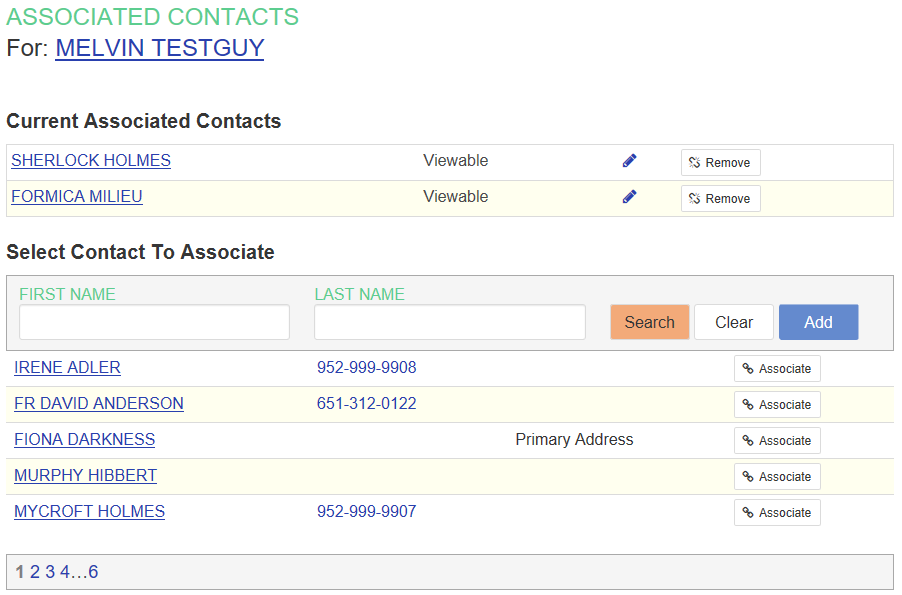902x595 pixels.
Task: Click Irene Adler's phone number
Action: [x=366, y=368]
